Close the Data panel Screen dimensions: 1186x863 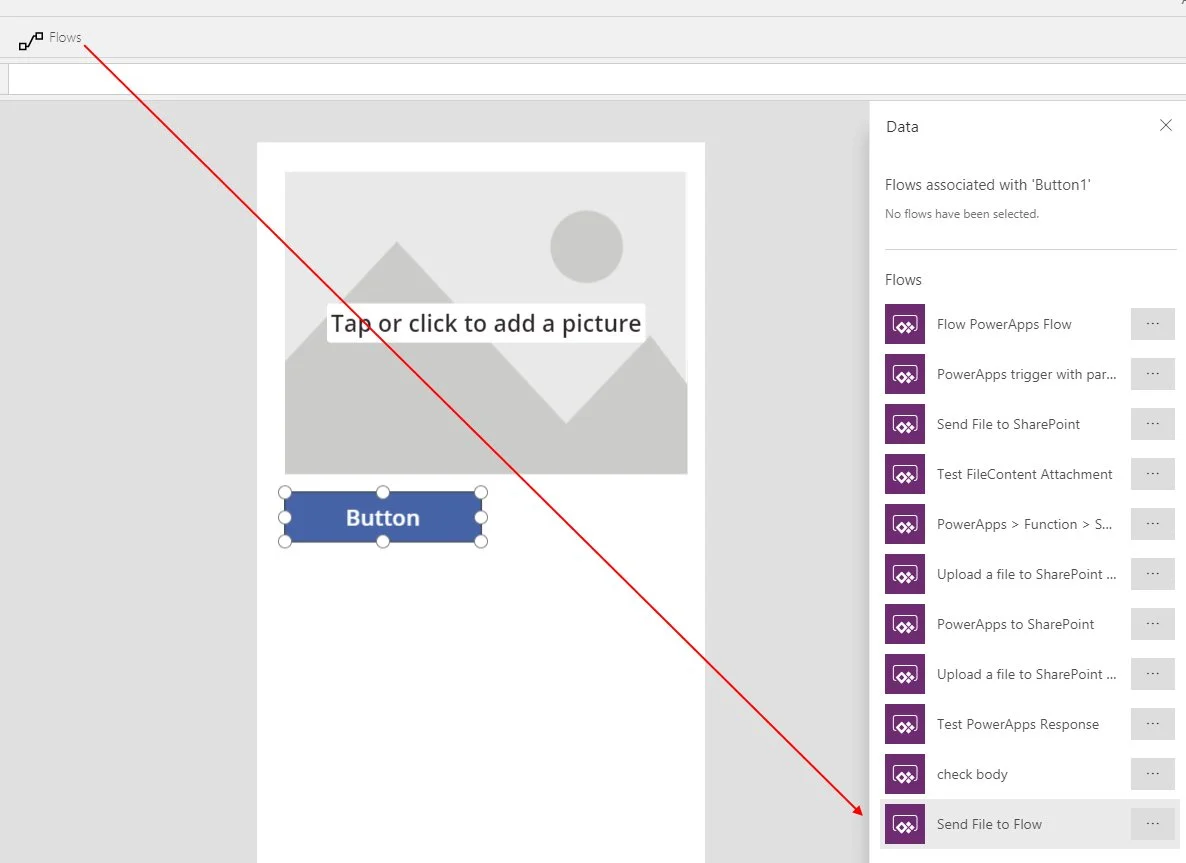pyautogui.click(x=1165, y=126)
